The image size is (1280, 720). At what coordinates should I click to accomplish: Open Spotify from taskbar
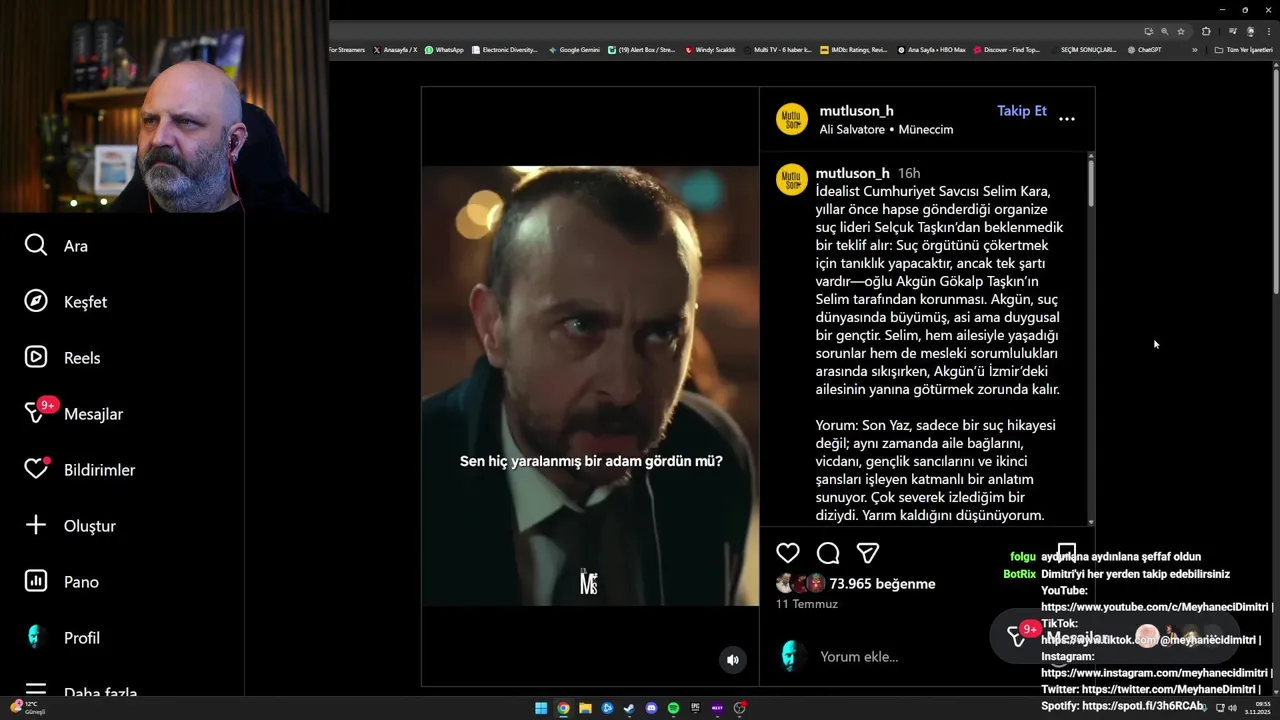point(673,708)
